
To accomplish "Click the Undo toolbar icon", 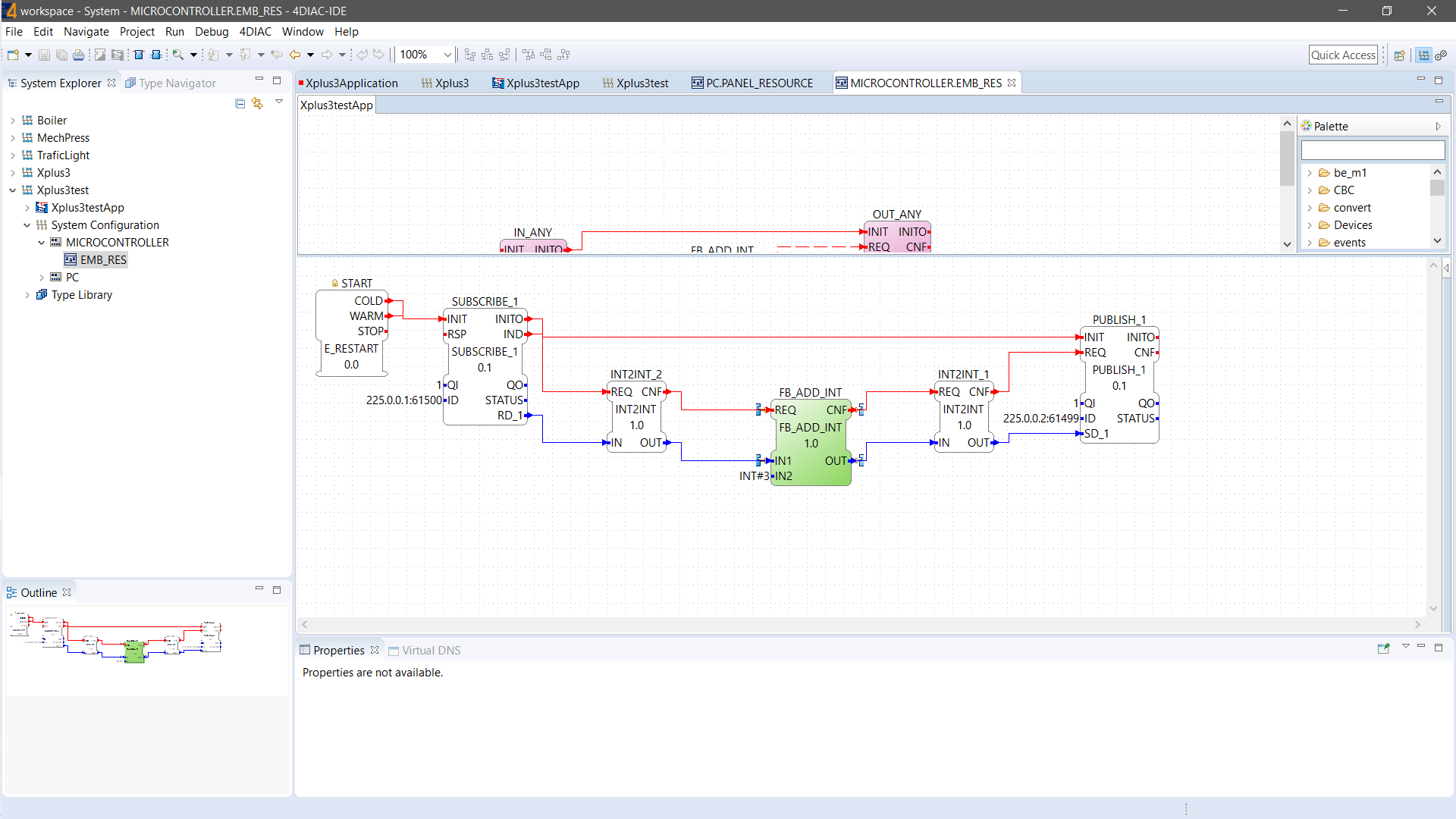I will pyautogui.click(x=362, y=55).
